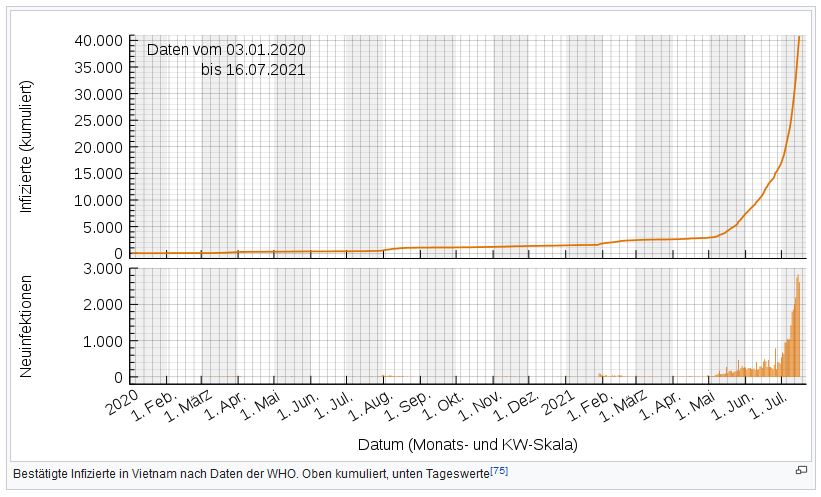Click the '1. Mai' label after 2021
Screen dimensions: 821x497
tap(701, 405)
